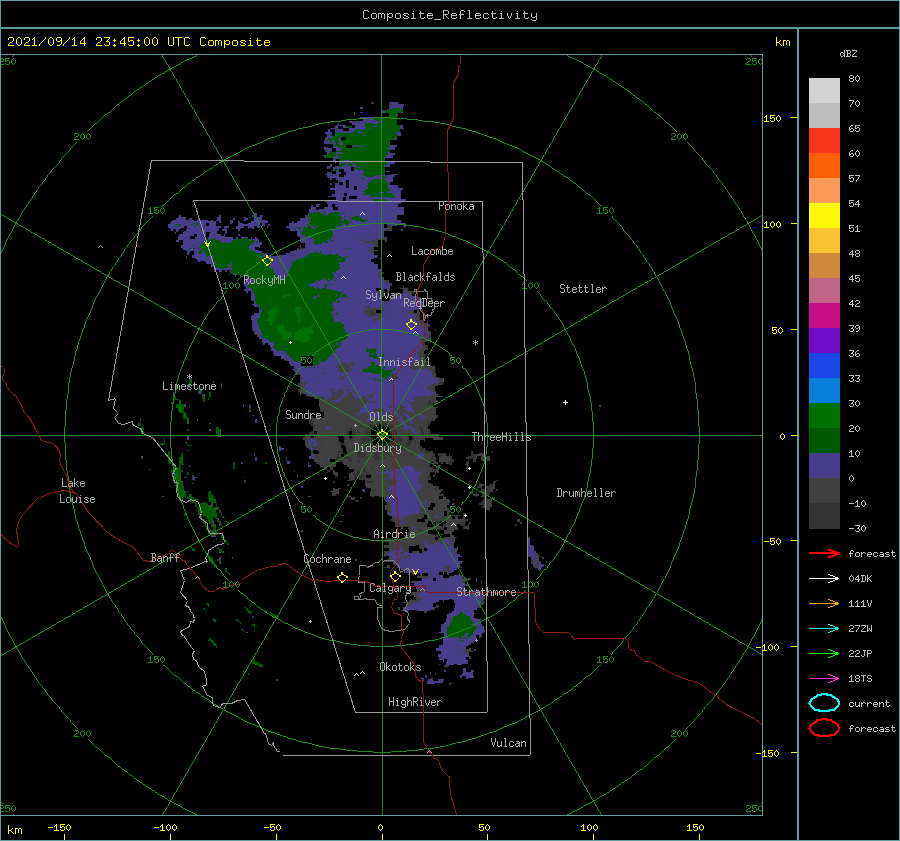
Task: Select the Stettler label
Action: pyautogui.click(x=583, y=289)
